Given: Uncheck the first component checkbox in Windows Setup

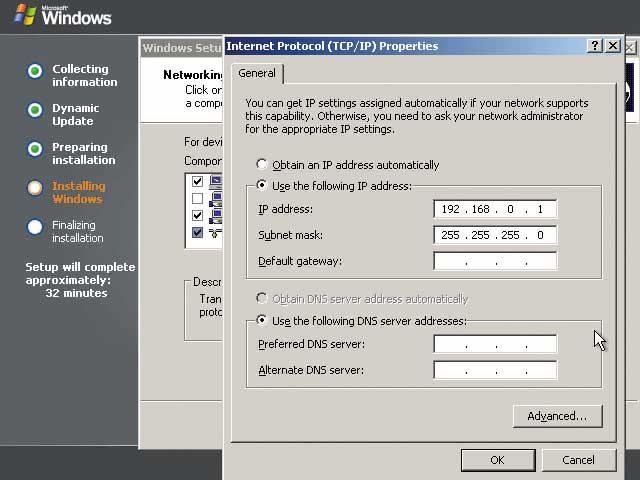Looking at the screenshot, I should pos(198,181).
